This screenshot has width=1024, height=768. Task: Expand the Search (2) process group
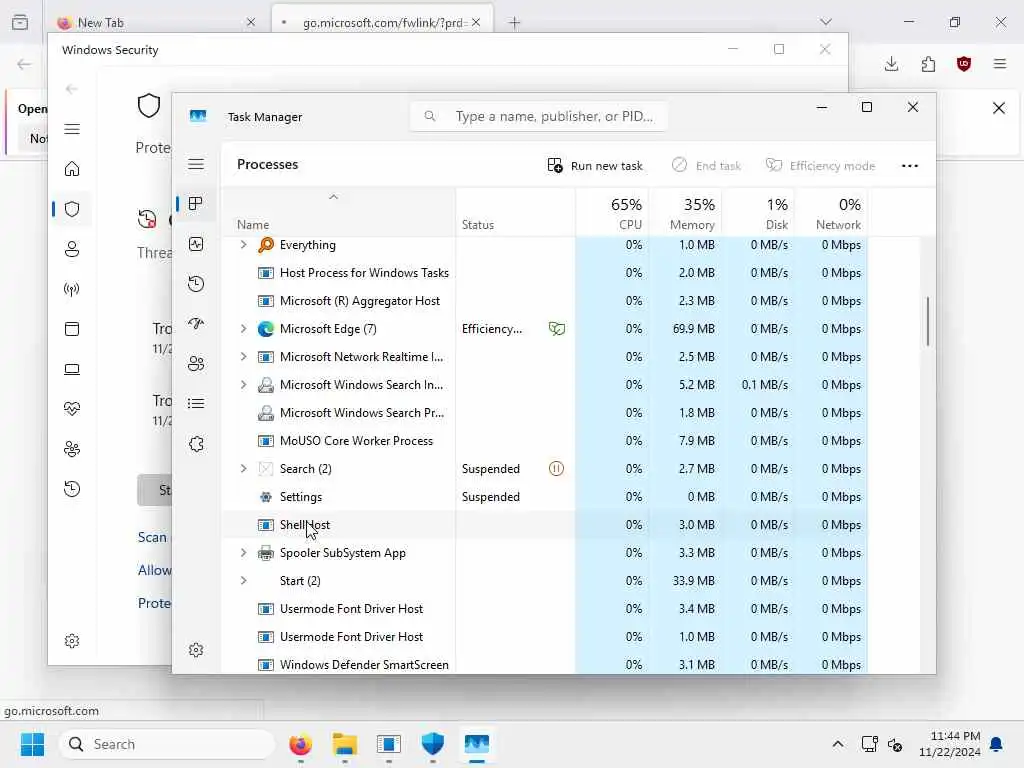[x=244, y=469]
